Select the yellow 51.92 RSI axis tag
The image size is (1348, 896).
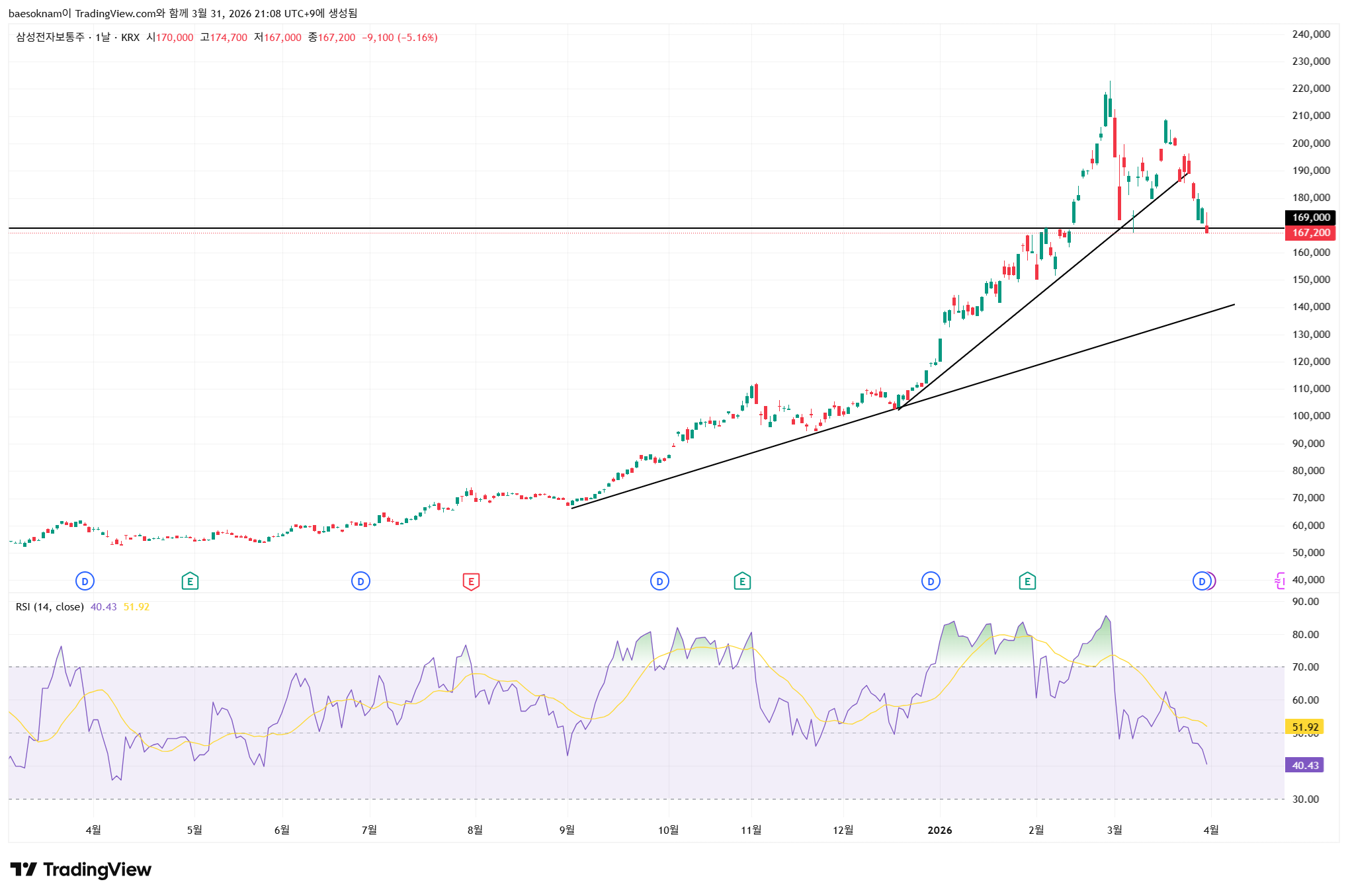(1304, 727)
